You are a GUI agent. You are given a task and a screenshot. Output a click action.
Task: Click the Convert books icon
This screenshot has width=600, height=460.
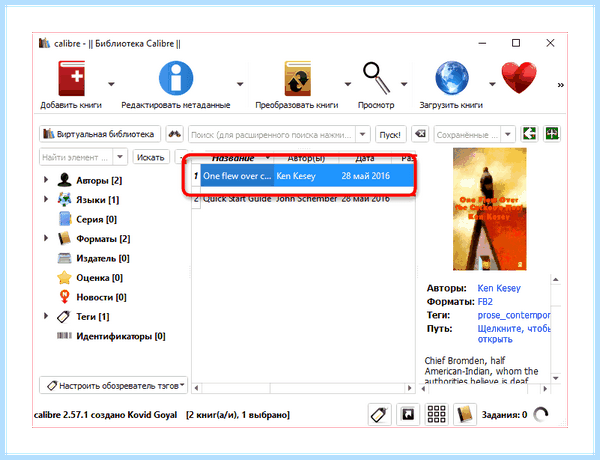[297, 78]
